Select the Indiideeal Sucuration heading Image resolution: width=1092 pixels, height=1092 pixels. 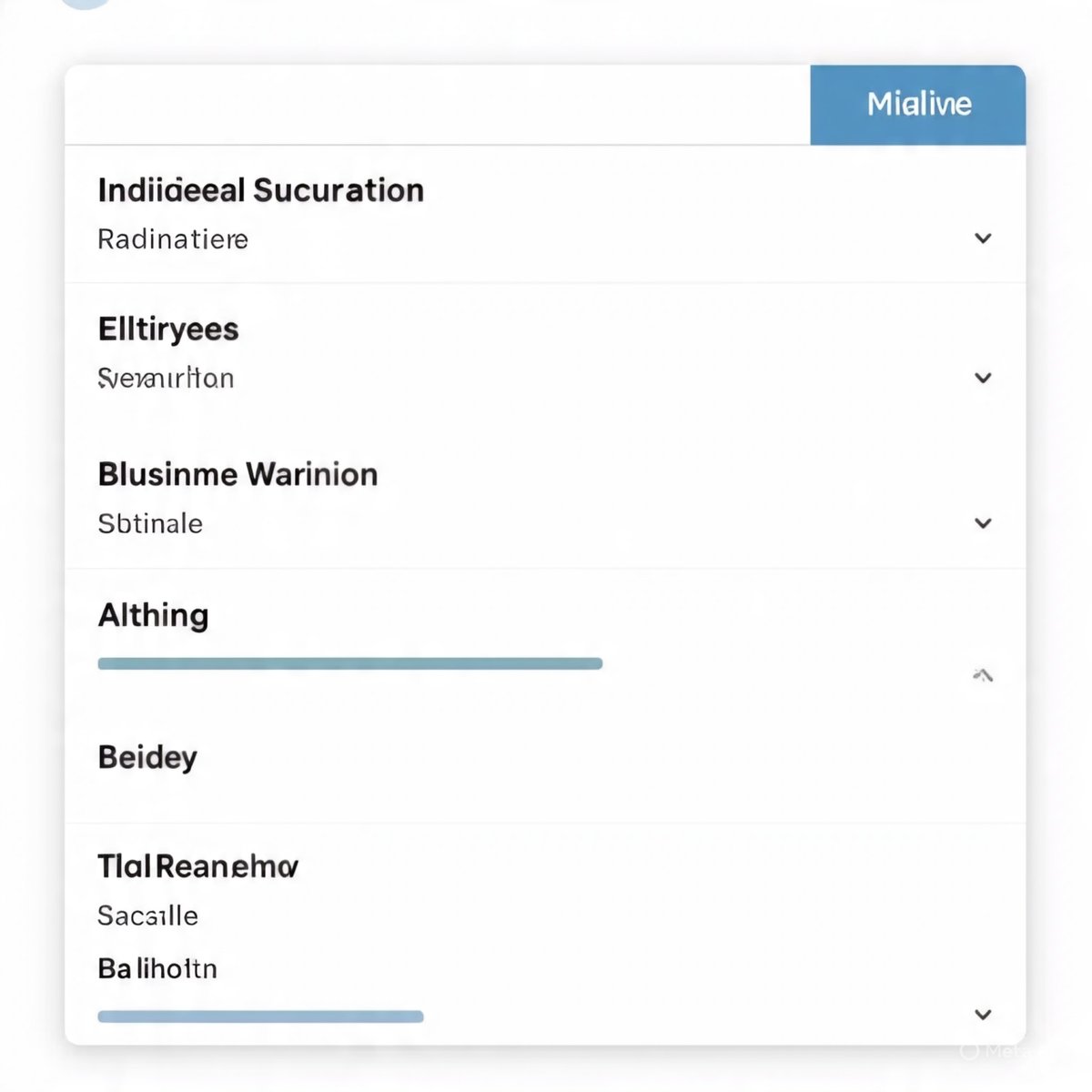pyautogui.click(x=260, y=190)
